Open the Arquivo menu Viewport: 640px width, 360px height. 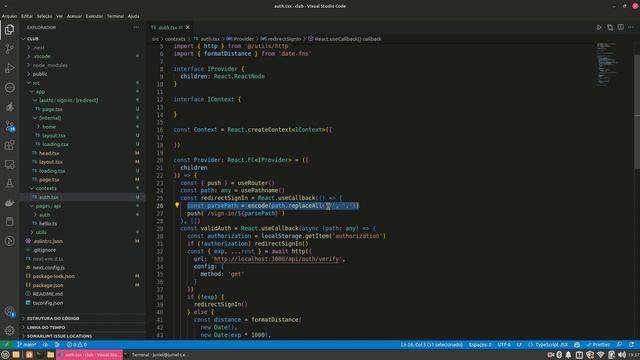tap(9, 16)
